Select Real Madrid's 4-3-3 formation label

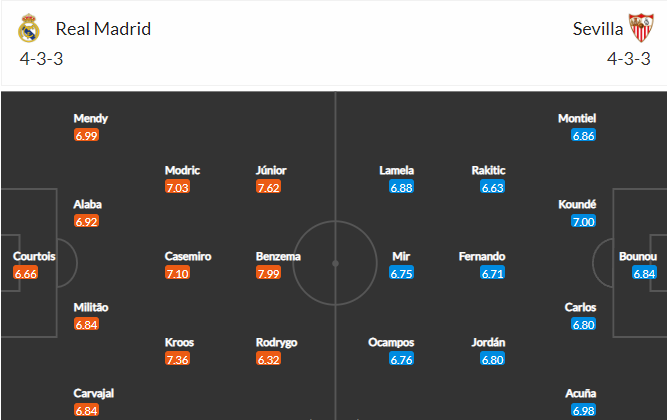click(41, 59)
